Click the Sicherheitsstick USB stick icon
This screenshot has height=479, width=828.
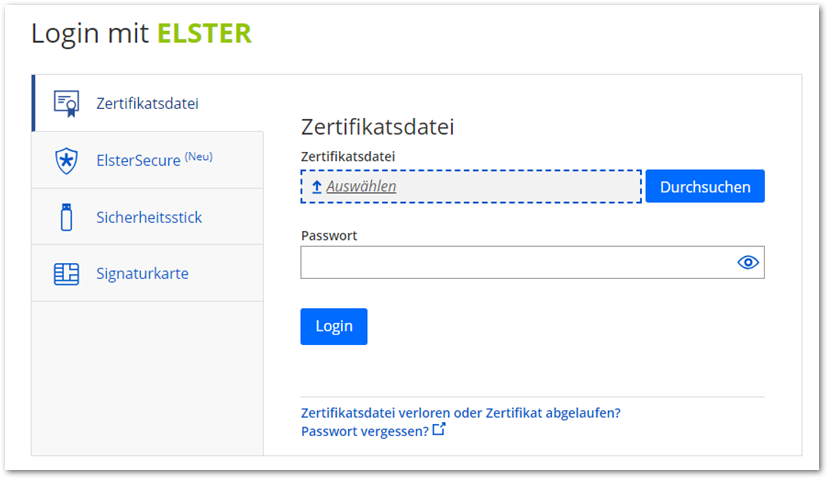[66, 217]
